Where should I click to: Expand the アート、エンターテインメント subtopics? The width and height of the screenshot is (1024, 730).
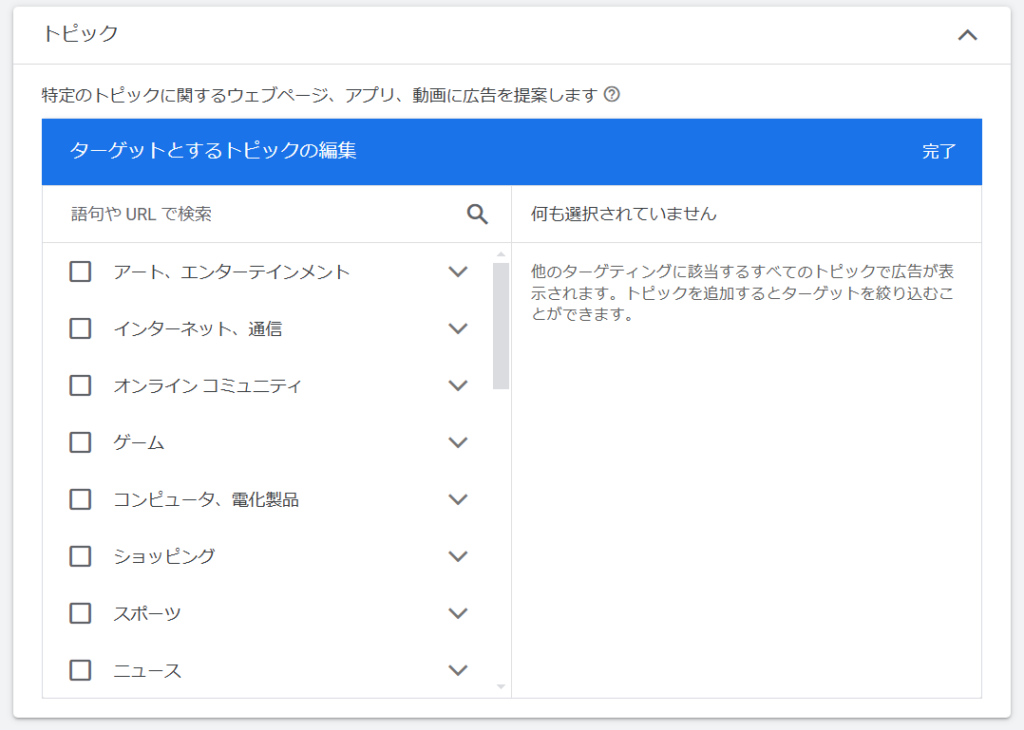tap(458, 272)
